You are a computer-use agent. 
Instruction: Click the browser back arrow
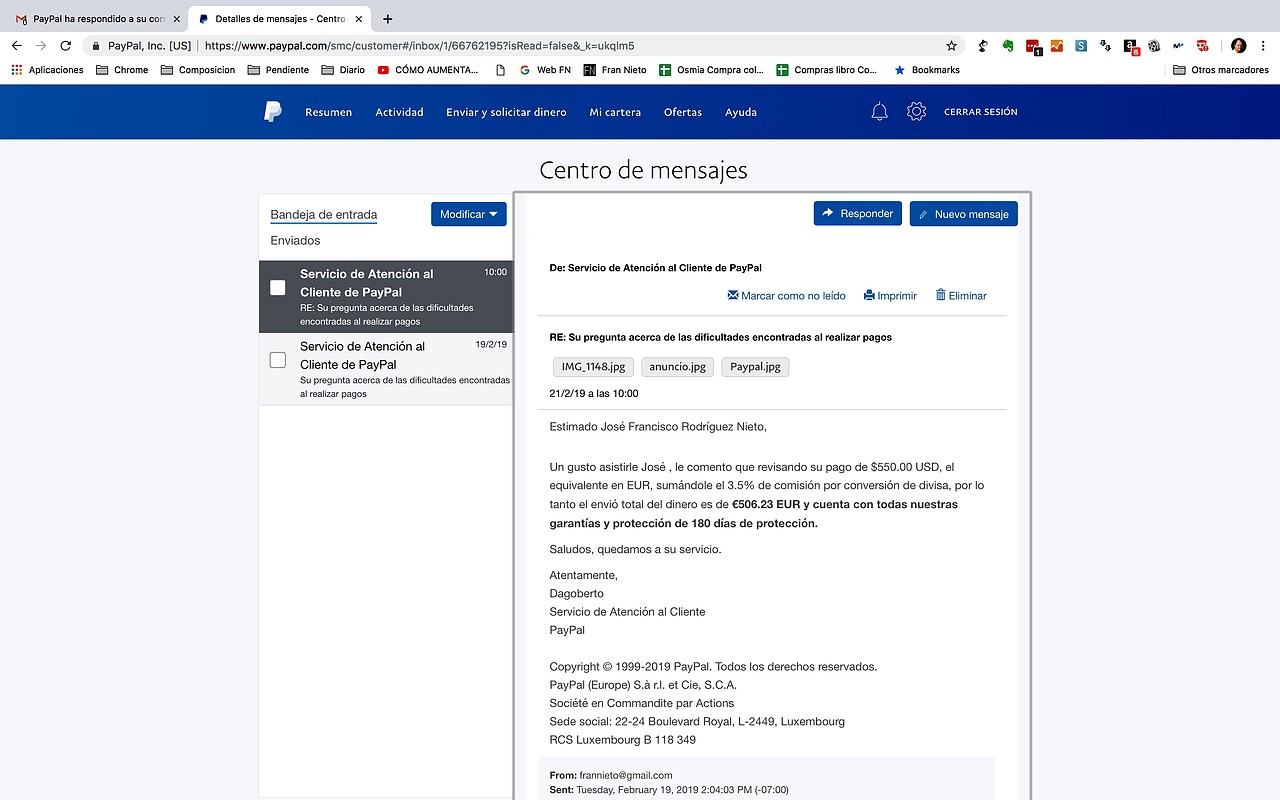(16, 46)
